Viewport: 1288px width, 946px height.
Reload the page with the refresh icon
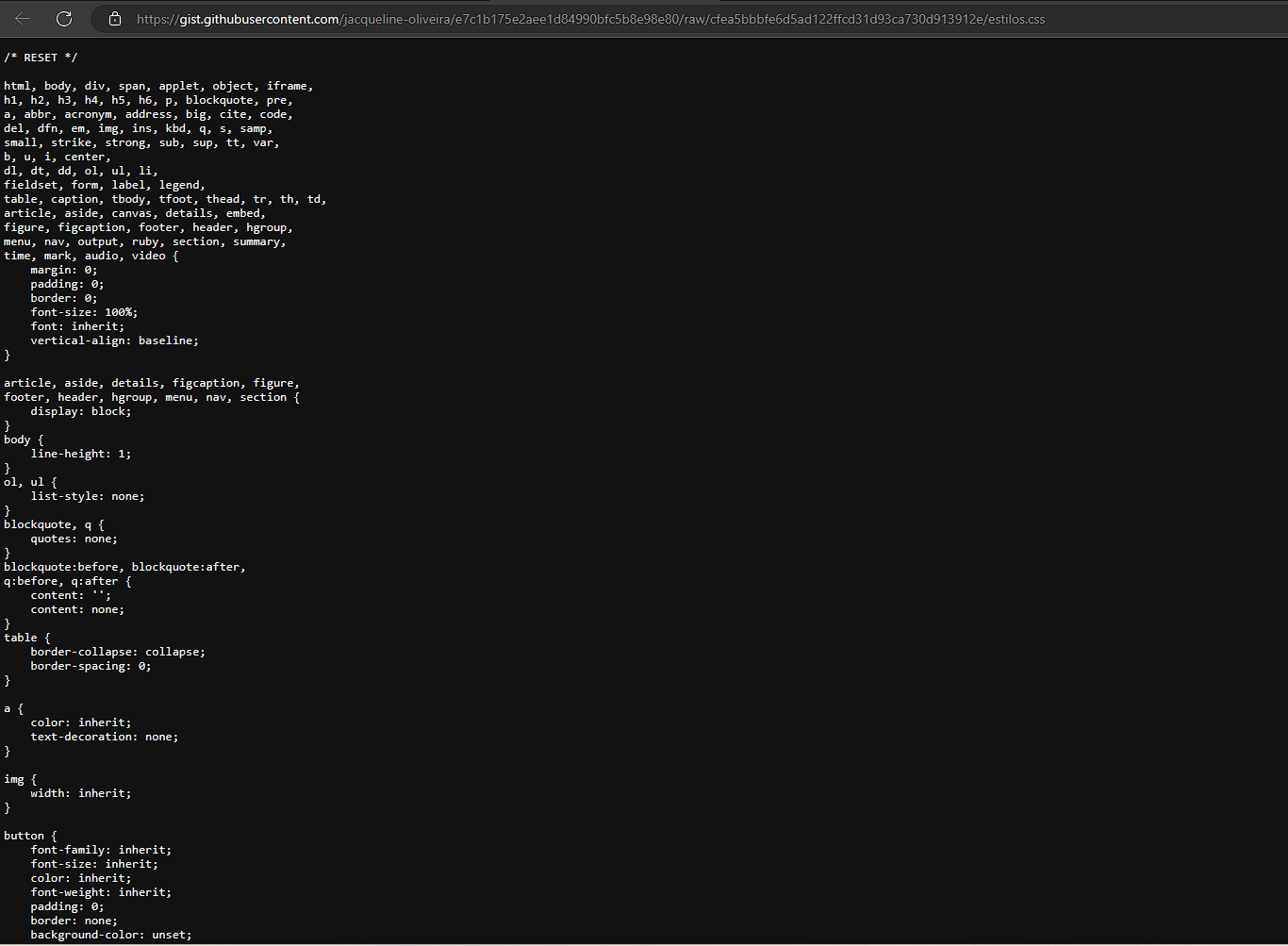64,19
